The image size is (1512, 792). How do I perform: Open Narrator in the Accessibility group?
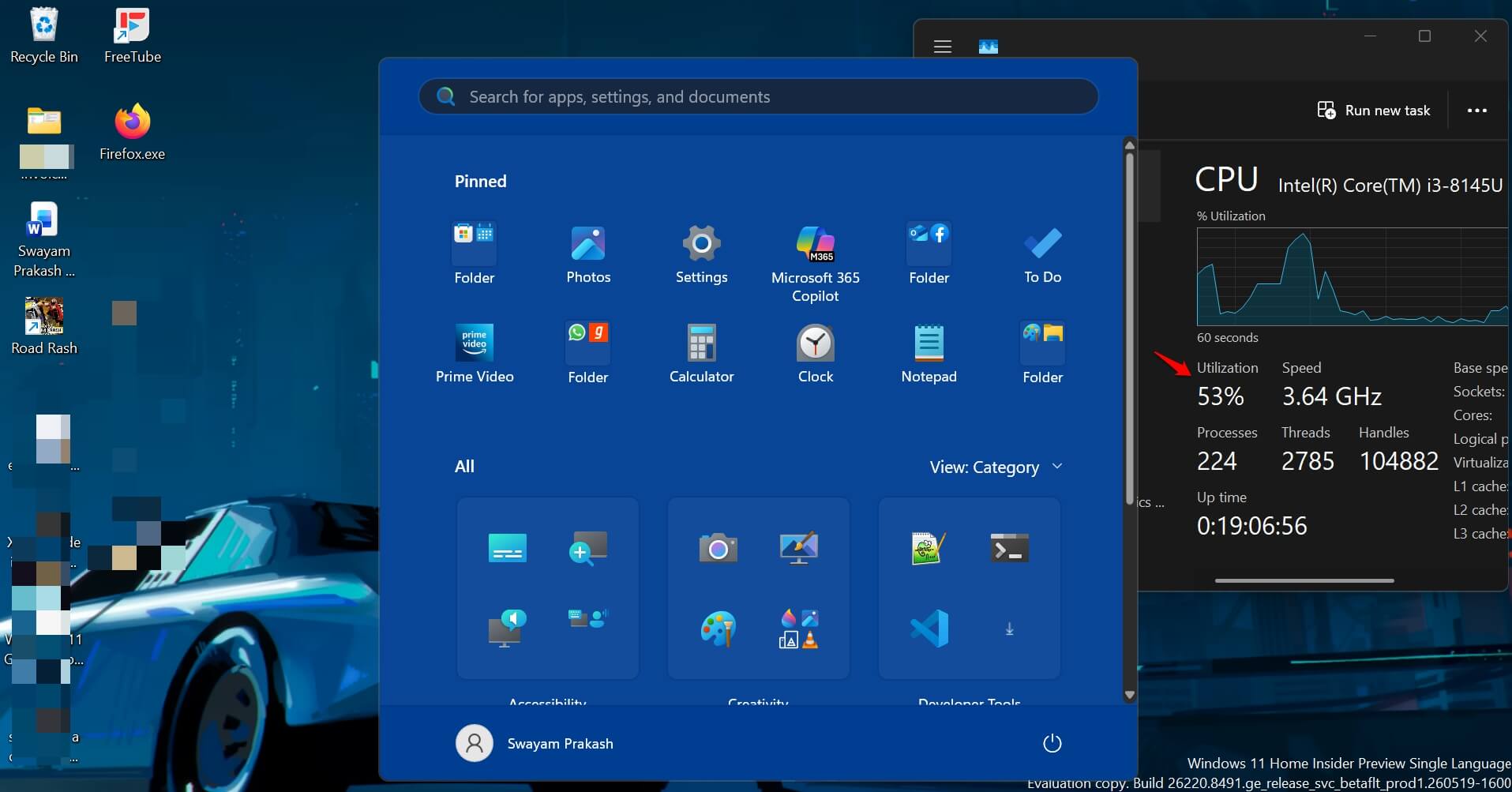(507, 629)
